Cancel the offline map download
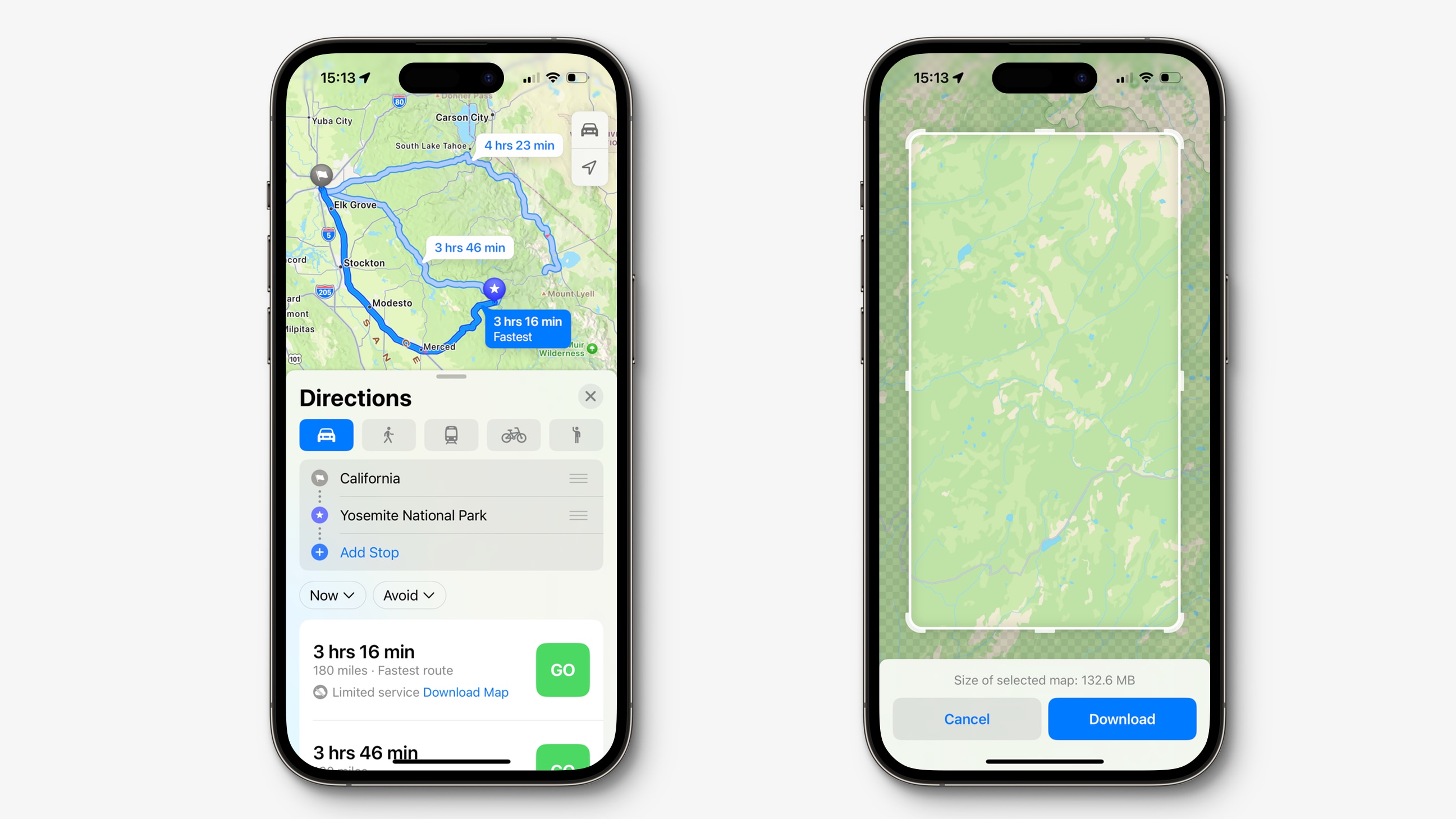 [965, 719]
